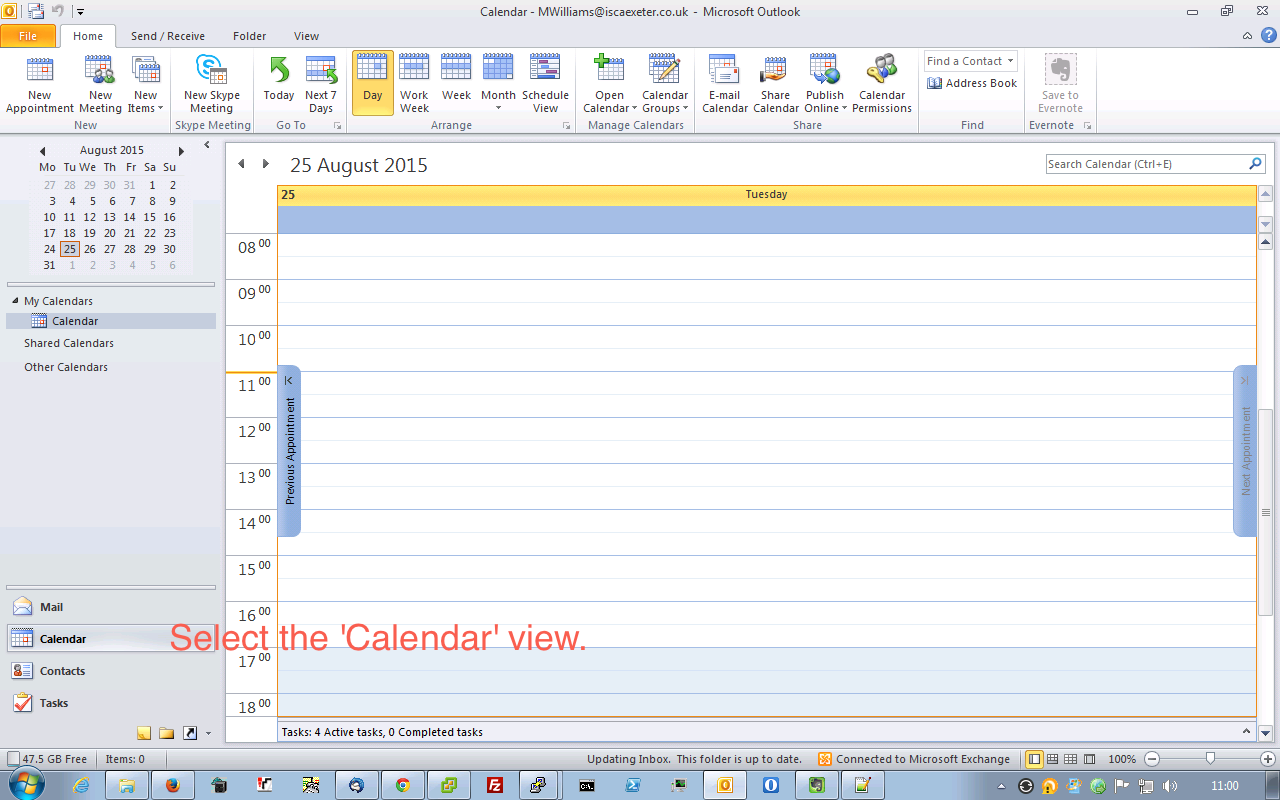Open FileZilla from the taskbar
This screenshot has height=800, width=1280.
[494, 785]
